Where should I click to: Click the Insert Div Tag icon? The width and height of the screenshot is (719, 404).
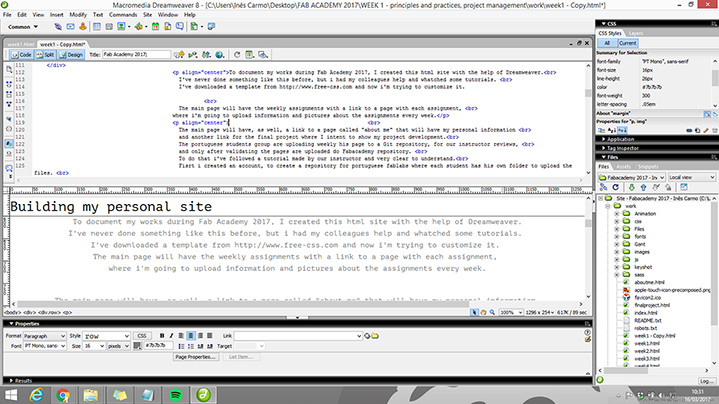pos(109,27)
